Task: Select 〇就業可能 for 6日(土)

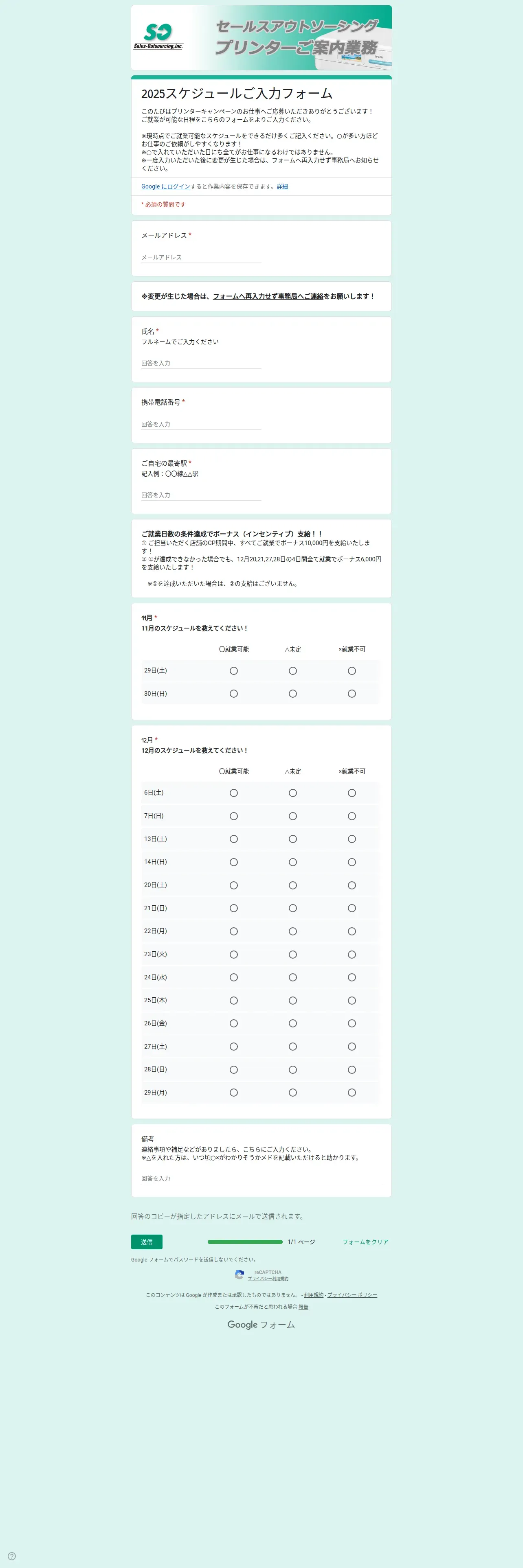Action: point(234,793)
